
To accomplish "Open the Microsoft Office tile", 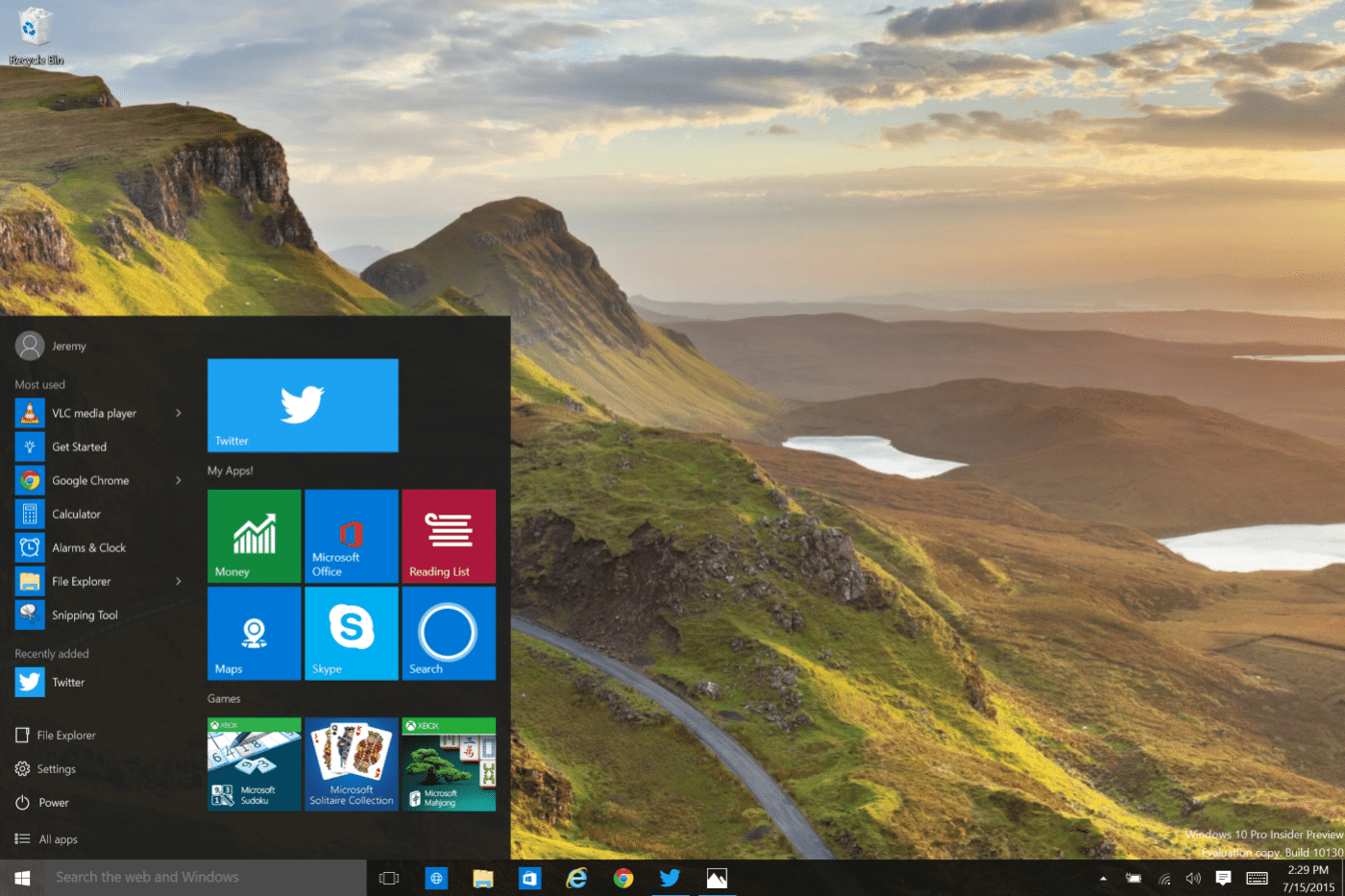I will 351,536.
